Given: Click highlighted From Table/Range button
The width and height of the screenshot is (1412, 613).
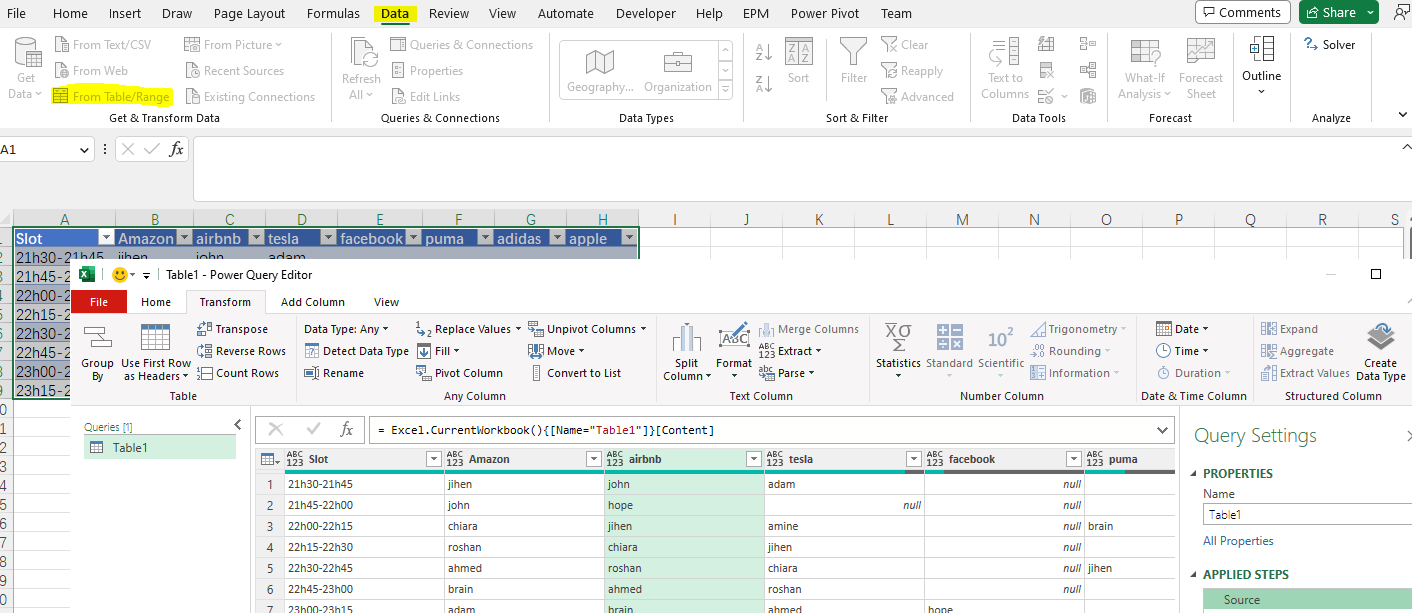Looking at the screenshot, I should [x=111, y=97].
